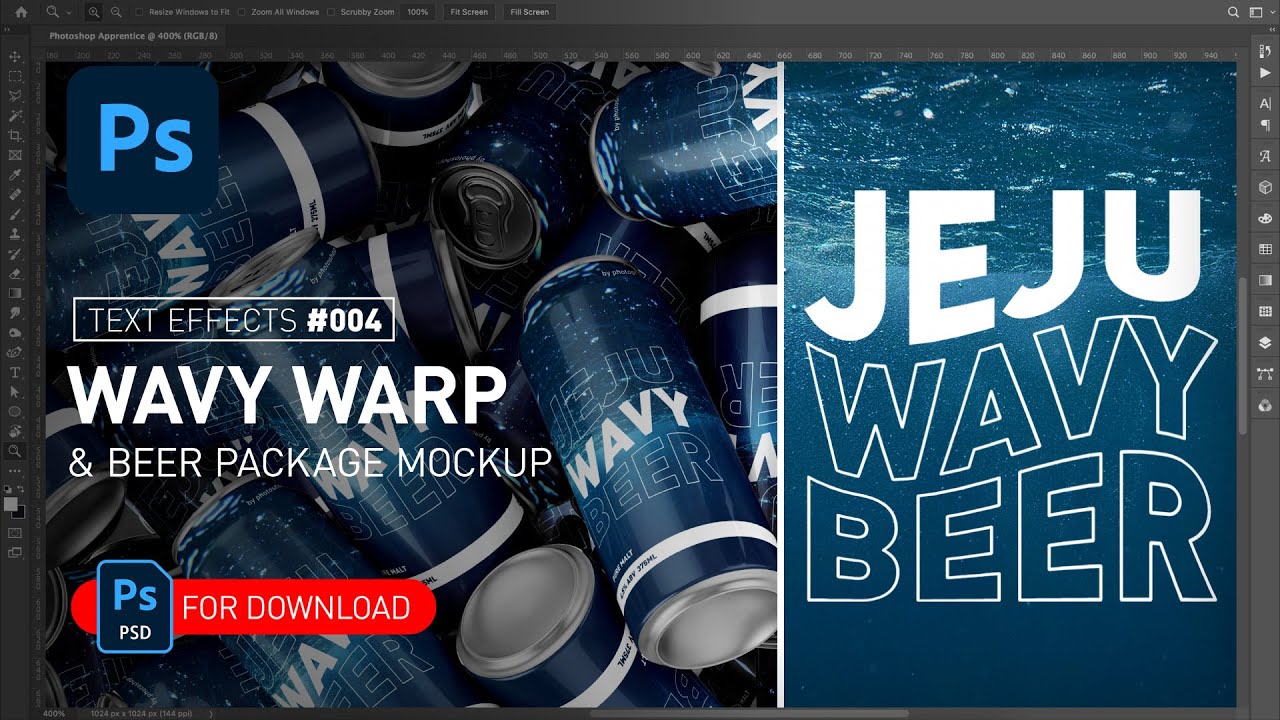Click the Fit Screen button

[469, 12]
